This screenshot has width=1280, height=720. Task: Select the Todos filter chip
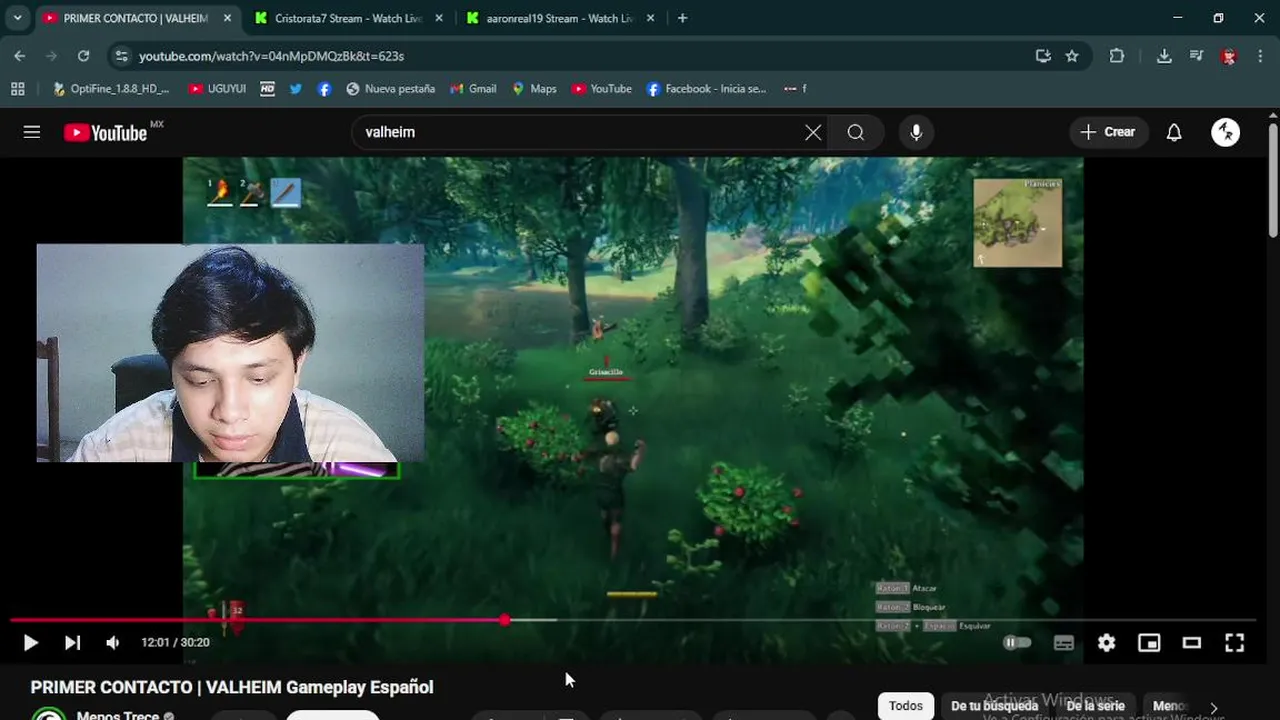(906, 706)
